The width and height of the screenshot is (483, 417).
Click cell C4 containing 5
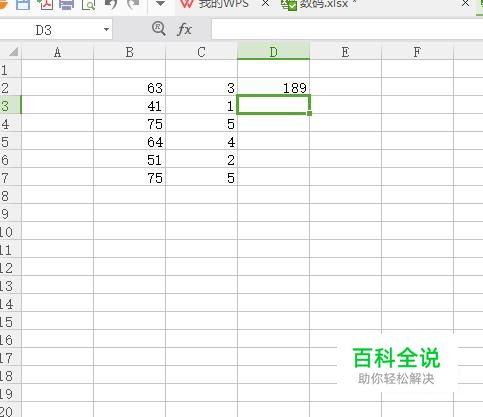(201, 124)
